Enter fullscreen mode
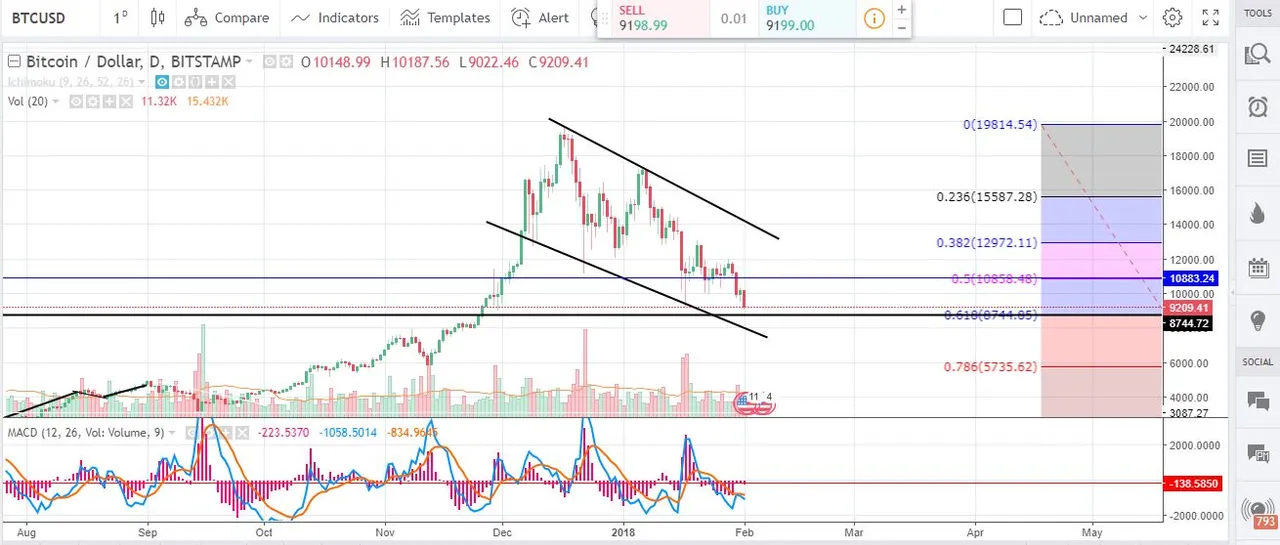The width and height of the screenshot is (1280, 545). pyautogui.click(x=1211, y=17)
